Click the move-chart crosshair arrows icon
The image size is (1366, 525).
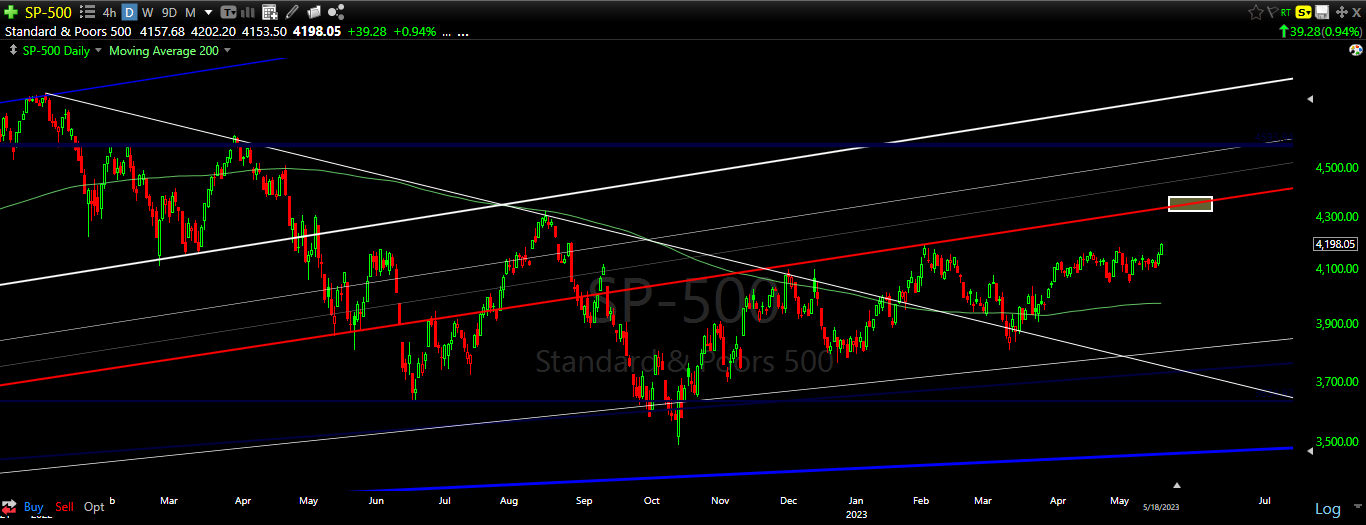[1342, 12]
